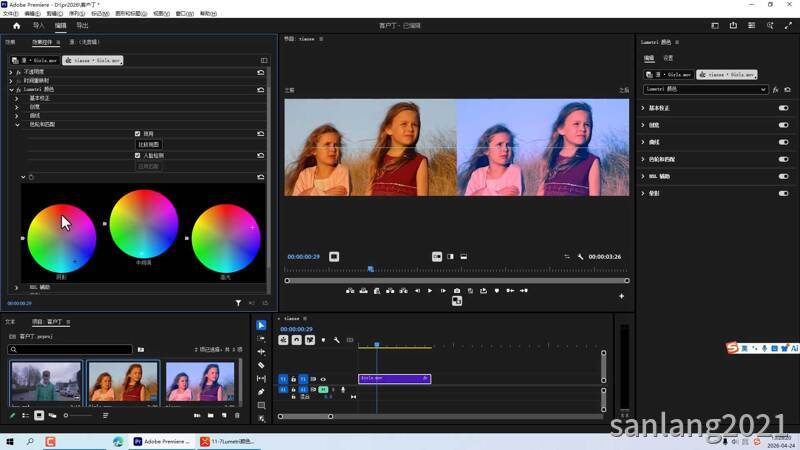
Task: Reset the Lumetri Color effect in Effect Controls
Action: 261,89
